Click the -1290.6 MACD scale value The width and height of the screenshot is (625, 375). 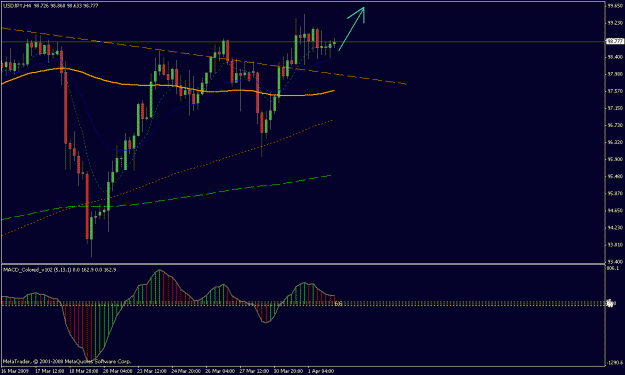(614, 363)
